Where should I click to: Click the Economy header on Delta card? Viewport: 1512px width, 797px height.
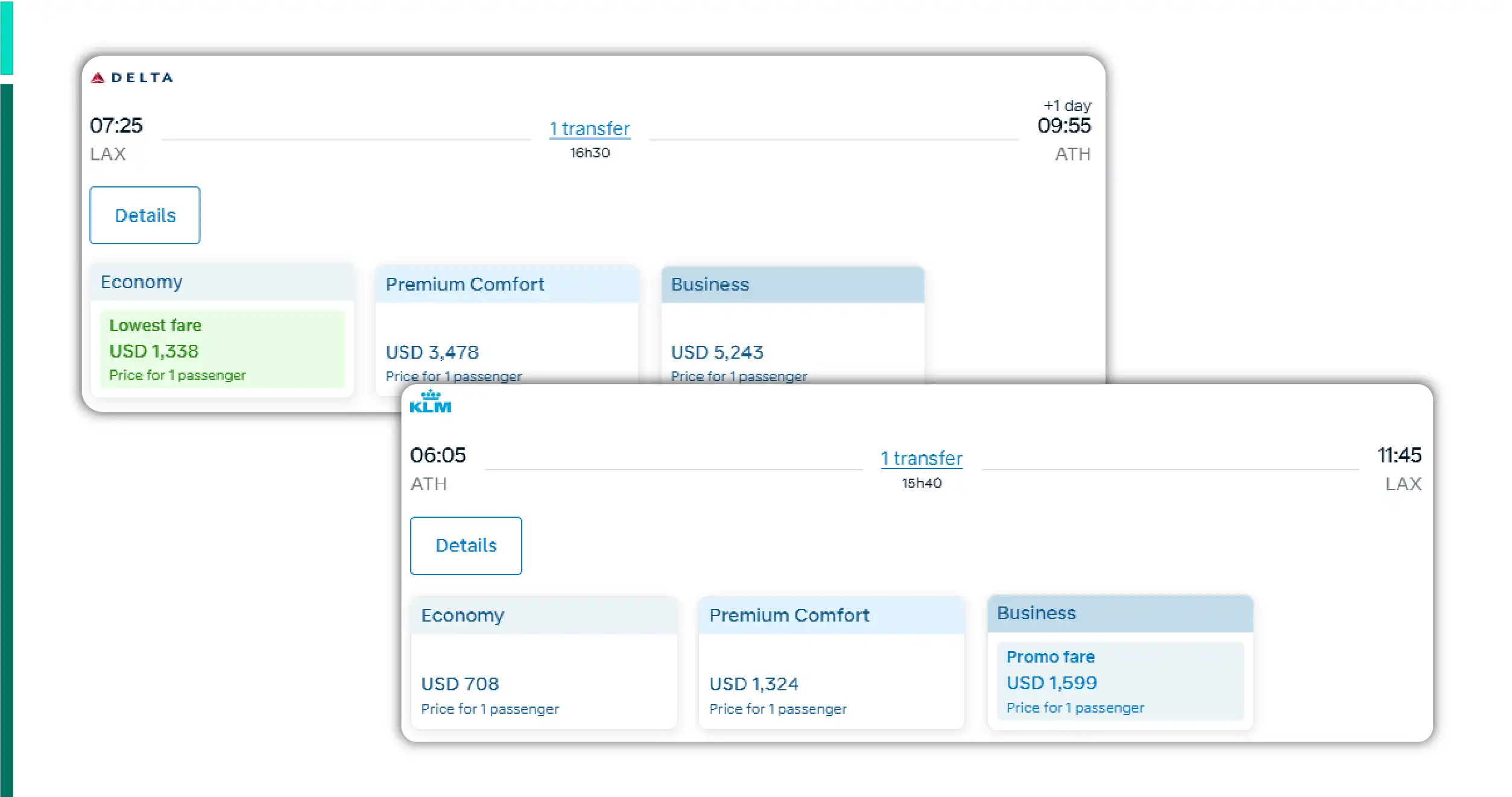pyautogui.click(x=142, y=282)
